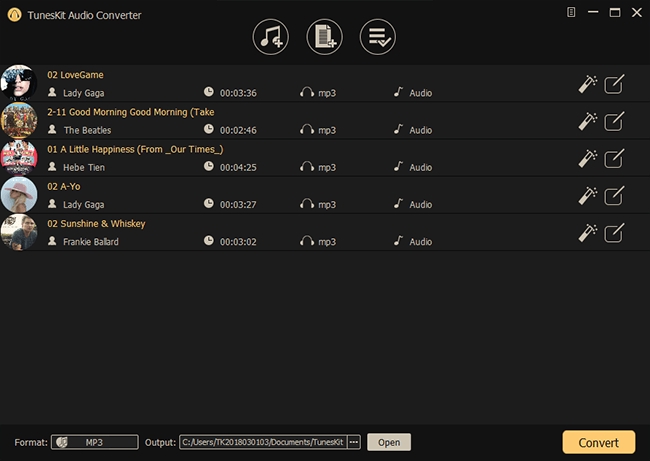Image resolution: width=650 pixels, height=461 pixels.
Task: Edit tags for A Little Happiness track
Action: tap(615, 158)
